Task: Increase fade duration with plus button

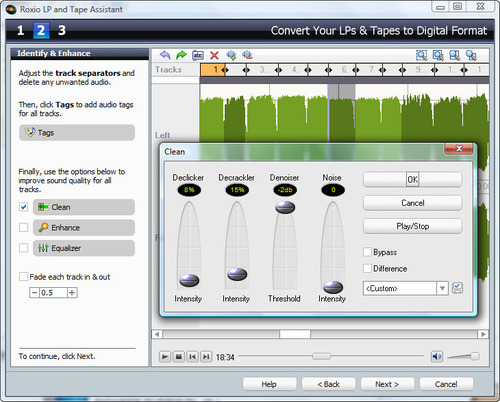Action: click(x=72, y=293)
